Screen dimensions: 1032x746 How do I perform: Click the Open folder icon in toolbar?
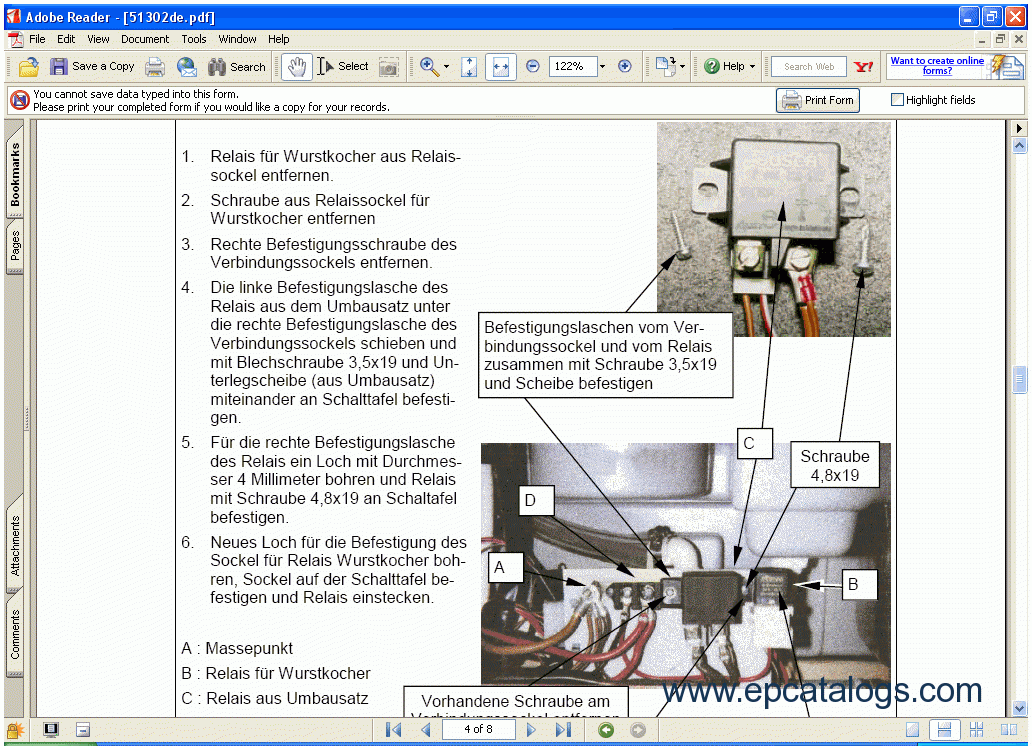coord(28,67)
